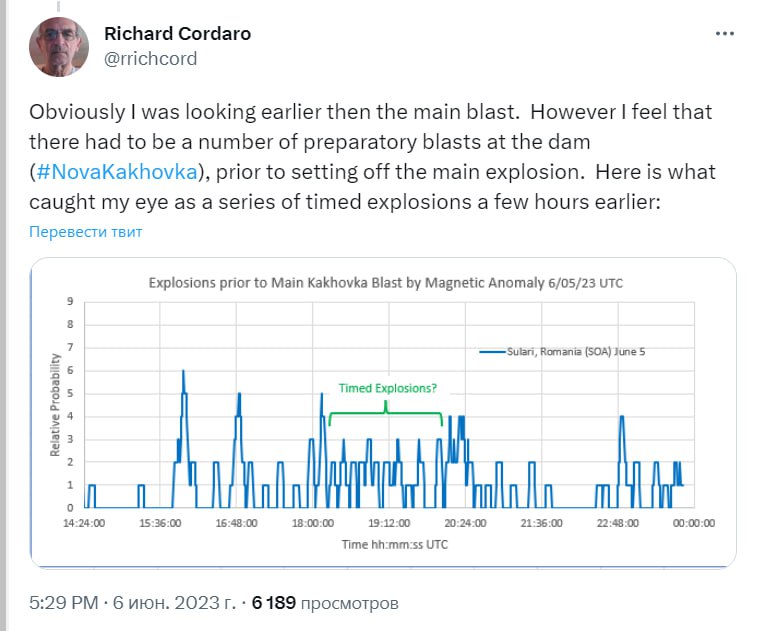The image size is (757, 631).
Task: Click the green Timed Explosions? annotation
Action: [x=387, y=388]
